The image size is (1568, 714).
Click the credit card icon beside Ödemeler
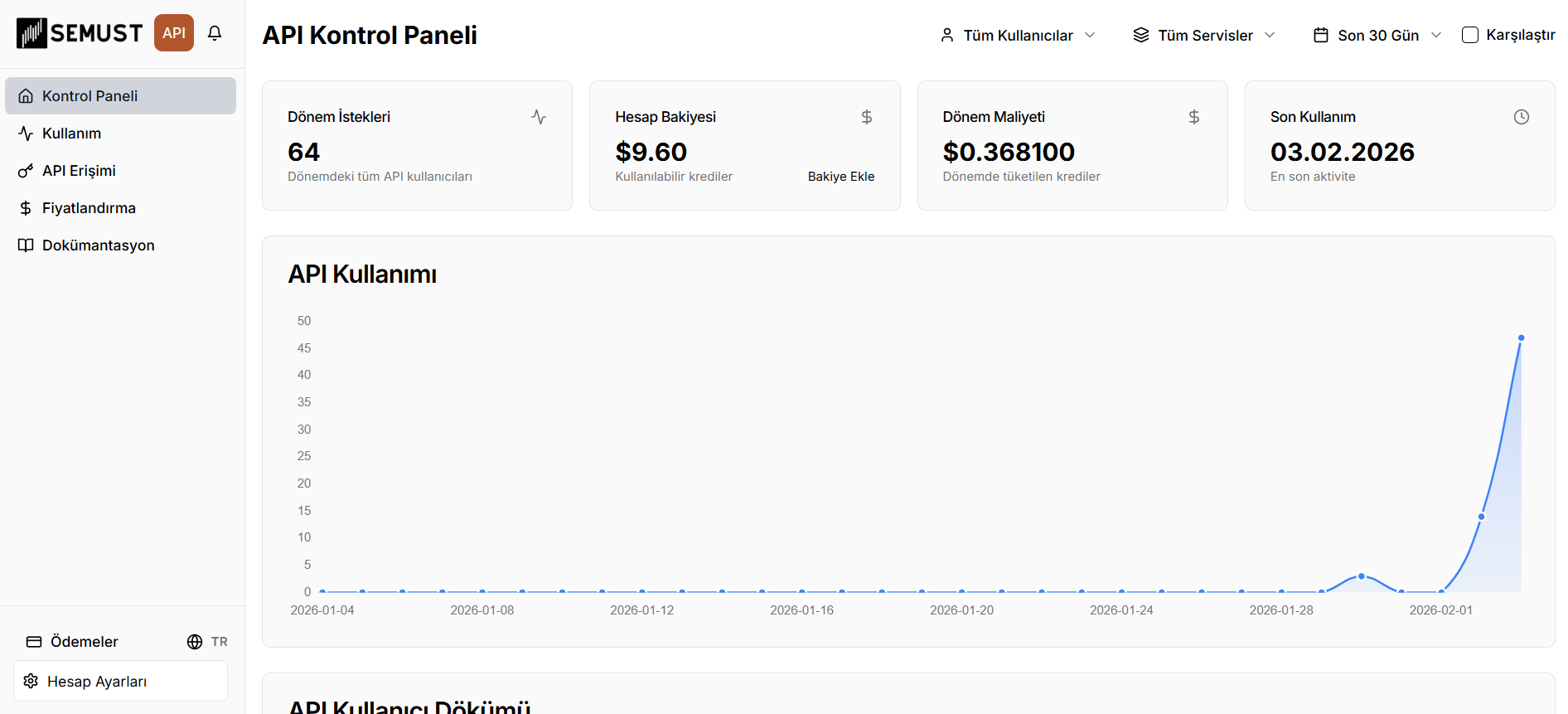coord(34,642)
